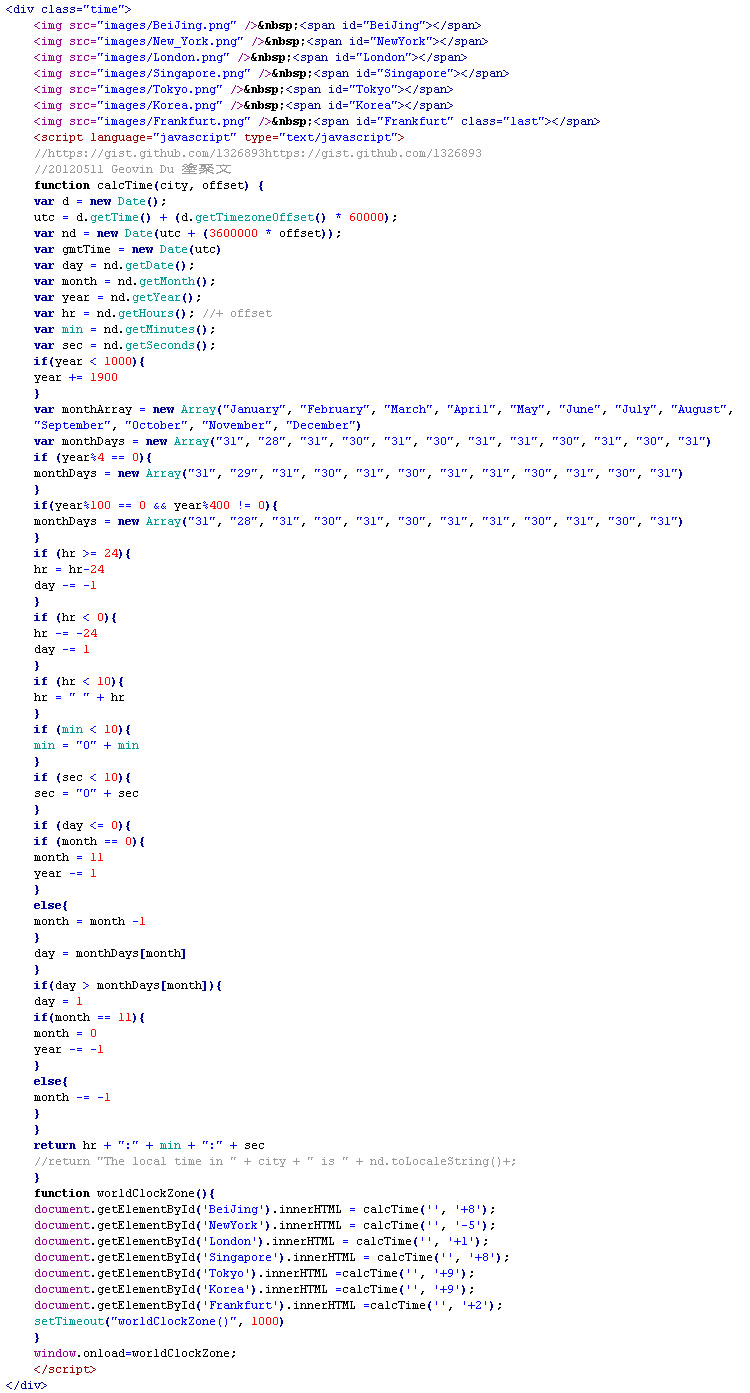Viewport: 750px width, 1393px height.
Task: Click the if (year%4 == 0) line
Action: tap(93, 457)
